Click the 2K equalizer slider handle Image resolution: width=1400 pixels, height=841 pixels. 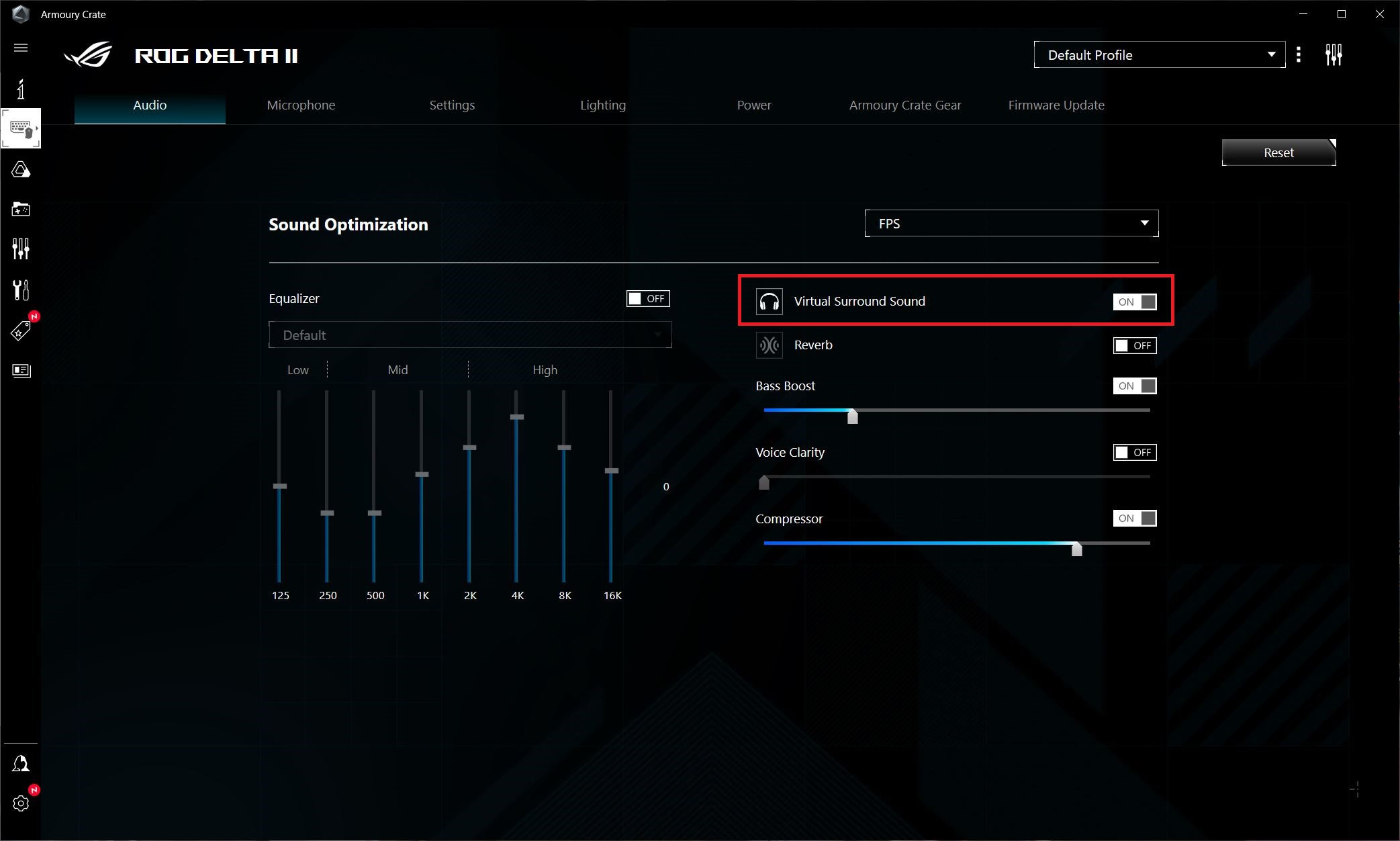(x=470, y=447)
